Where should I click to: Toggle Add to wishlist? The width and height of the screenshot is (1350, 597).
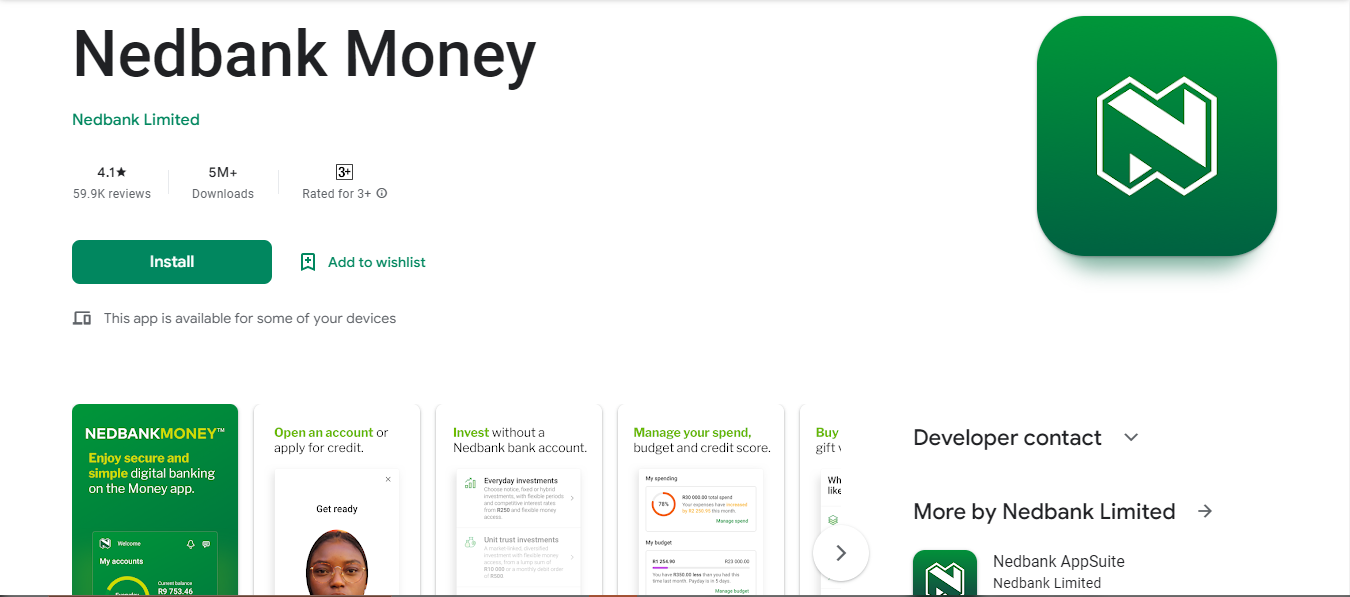pos(376,261)
